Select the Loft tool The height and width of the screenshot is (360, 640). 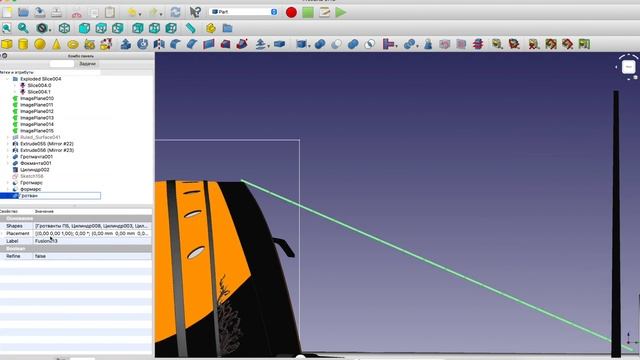tap(225, 44)
